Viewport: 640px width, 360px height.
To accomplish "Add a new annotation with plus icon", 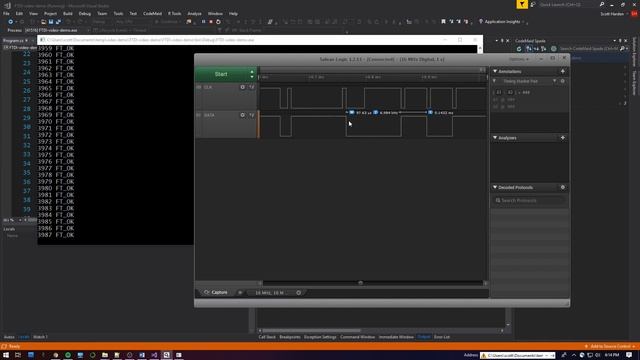I will [562, 71].
